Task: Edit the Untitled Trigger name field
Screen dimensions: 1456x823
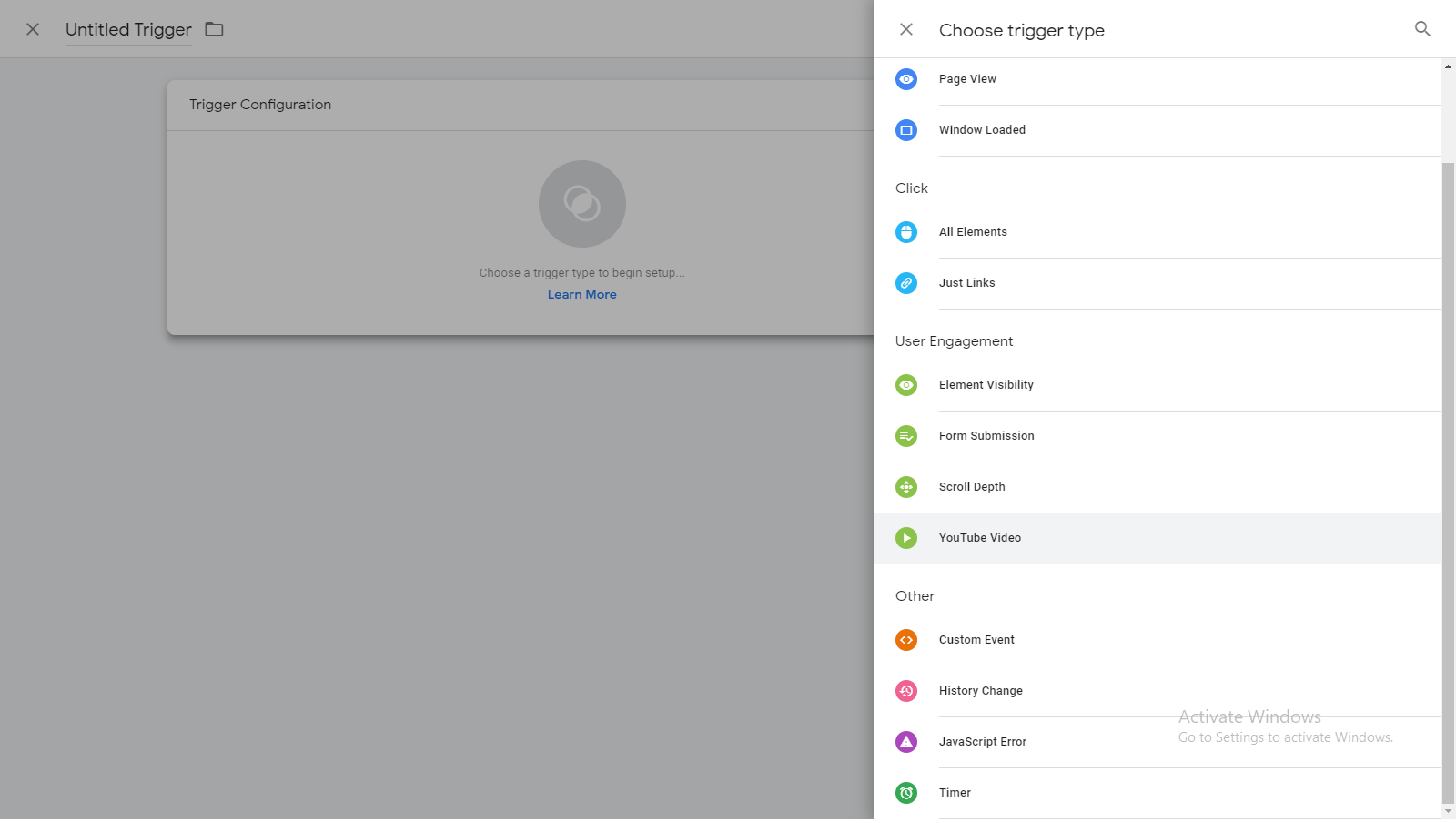Action: (x=128, y=29)
